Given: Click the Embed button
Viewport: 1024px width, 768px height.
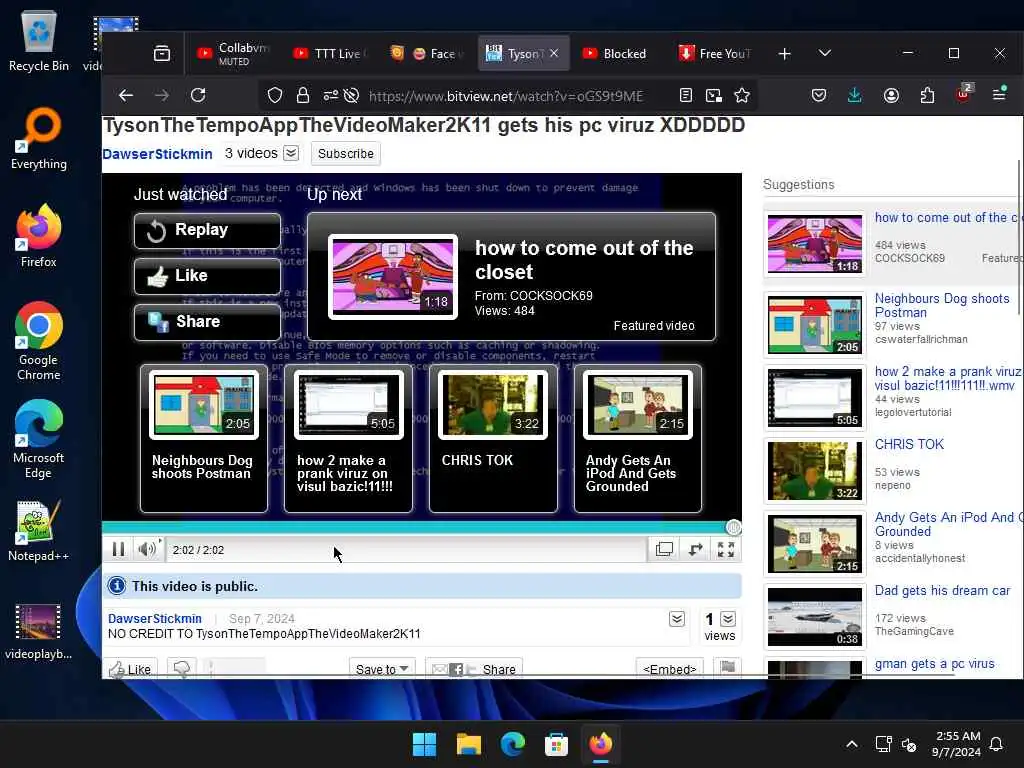Looking at the screenshot, I should coord(669,669).
